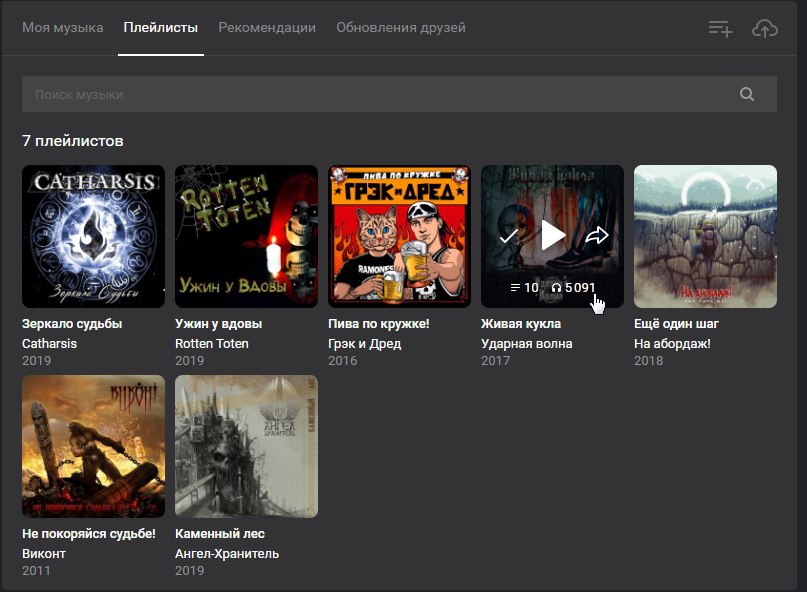
Task: Click the Пива по кружке! title
Action: (x=379, y=324)
